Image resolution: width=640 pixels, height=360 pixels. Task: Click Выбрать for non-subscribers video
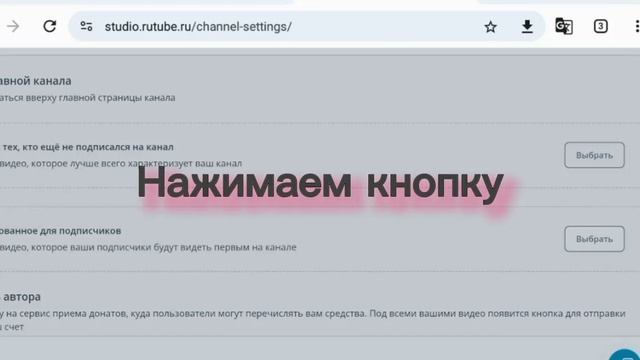[594, 155]
